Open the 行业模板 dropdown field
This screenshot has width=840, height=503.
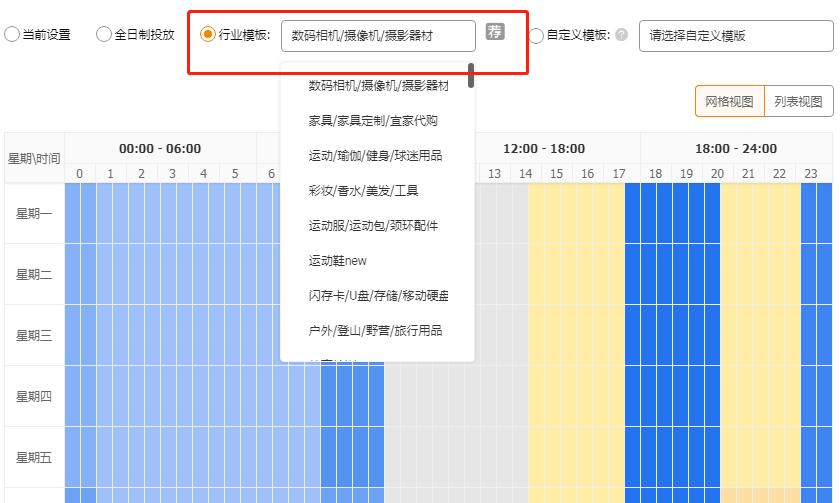pyautogui.click(x=378, y=36)
